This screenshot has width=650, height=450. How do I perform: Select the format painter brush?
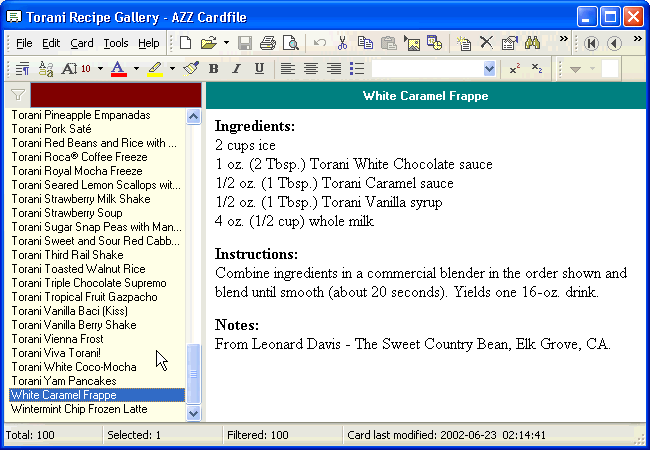click(191, 68)
